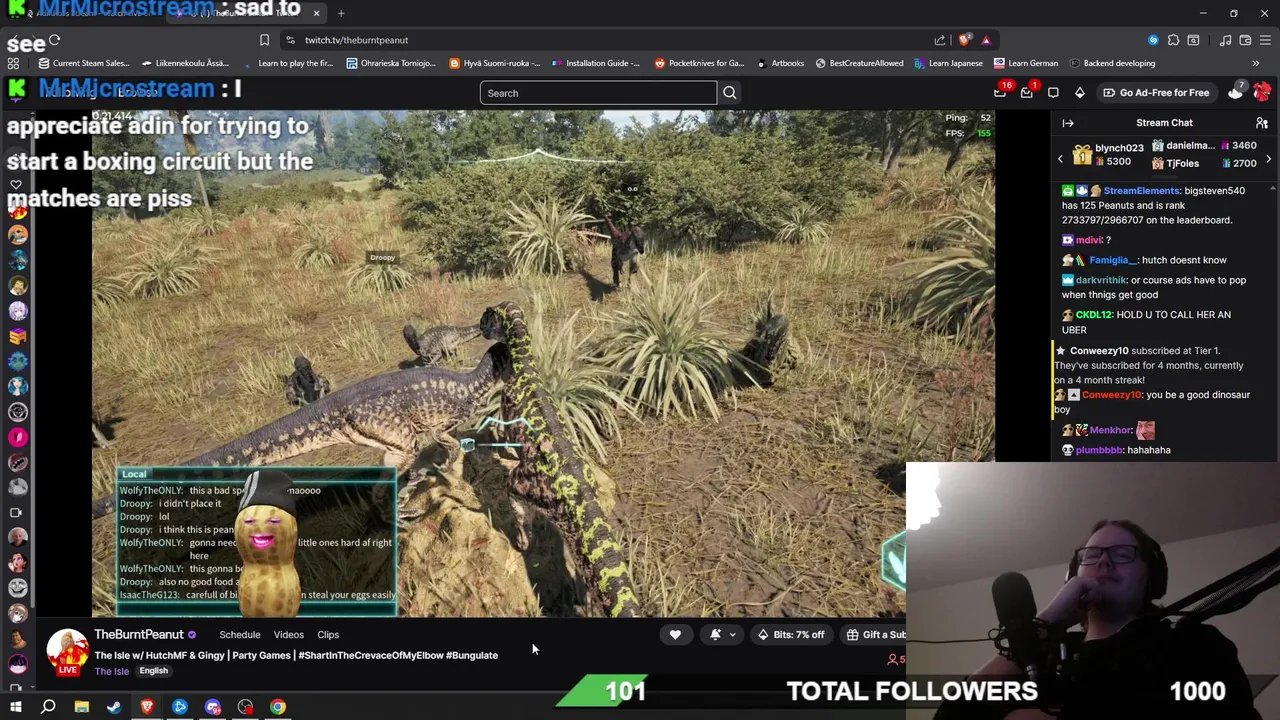The height and width of the screenshot is (720, 1280).
Task: Open the sidebar search panel icon
Action: point(1193,40)
